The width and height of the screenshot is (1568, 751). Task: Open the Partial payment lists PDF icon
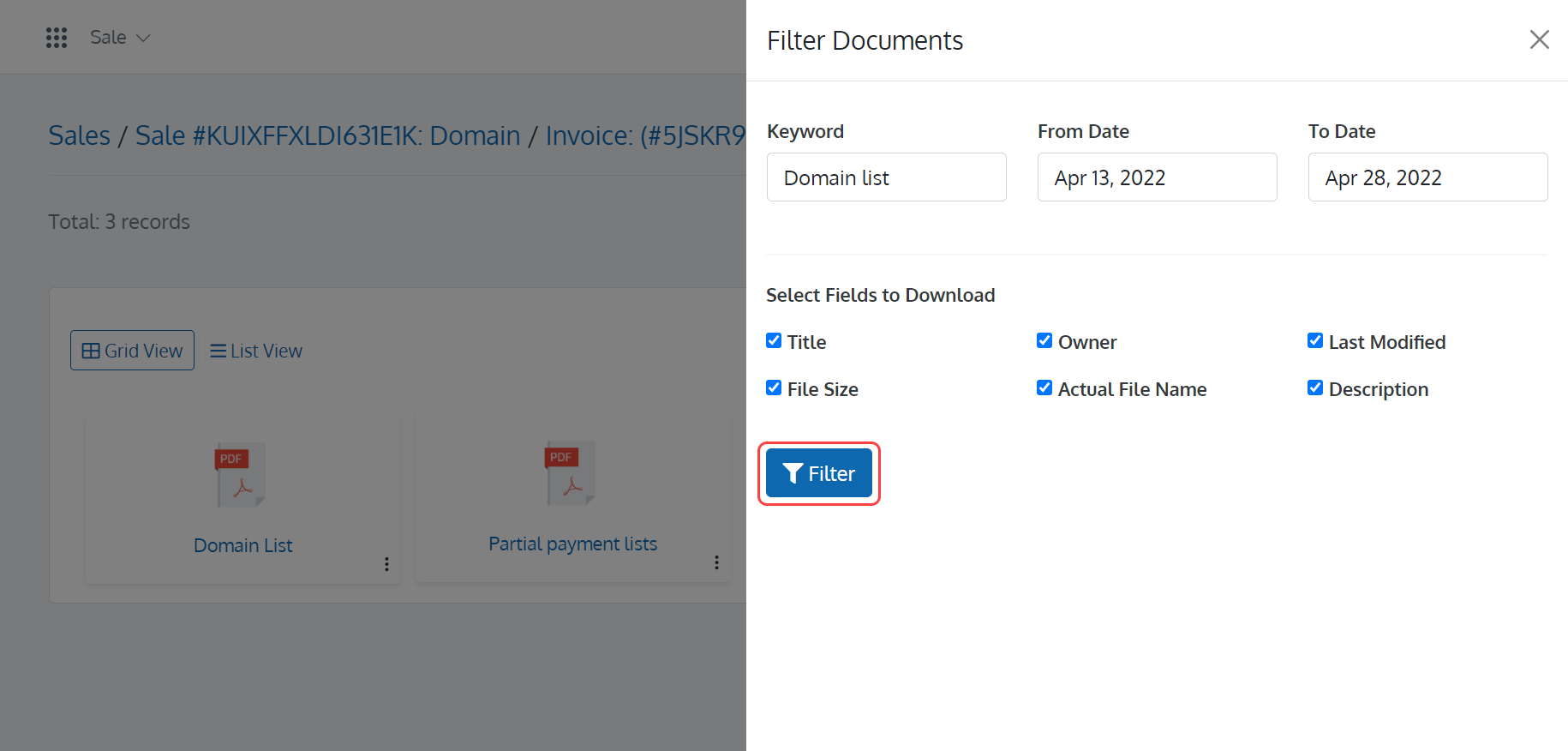pos(571,472)
